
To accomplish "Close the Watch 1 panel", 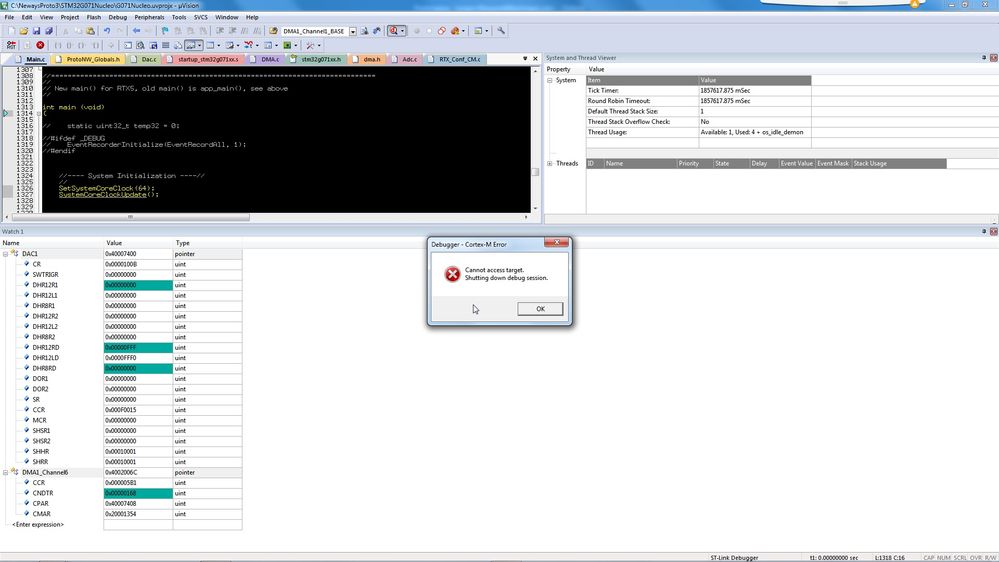I will coord(993,231).
